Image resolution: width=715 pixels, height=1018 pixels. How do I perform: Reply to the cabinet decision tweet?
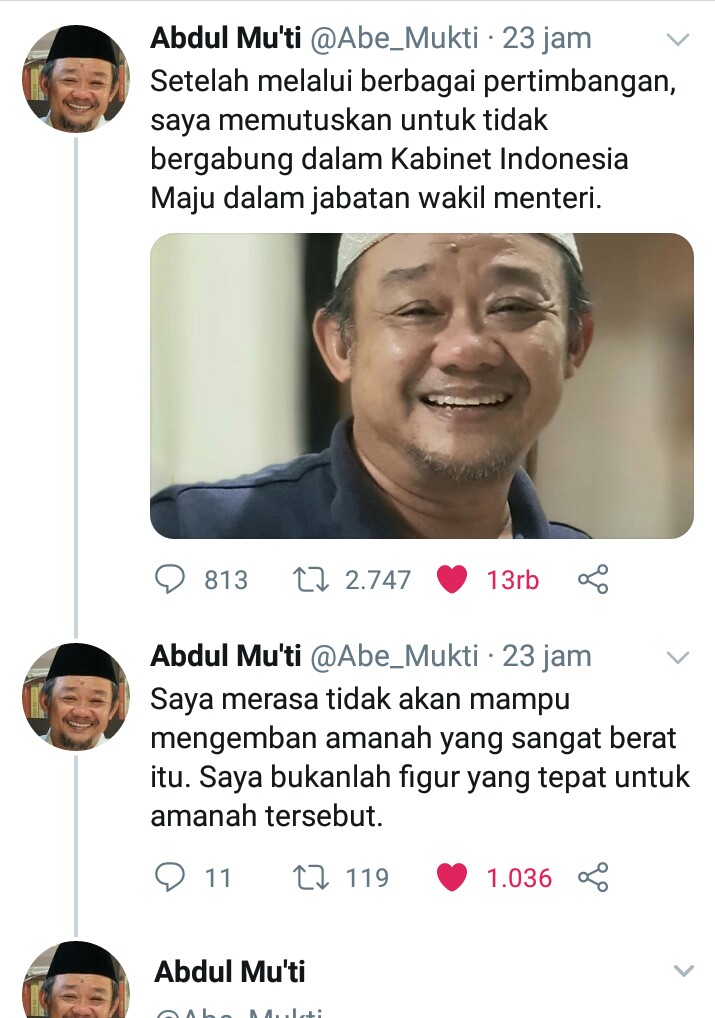pos(170,579)
